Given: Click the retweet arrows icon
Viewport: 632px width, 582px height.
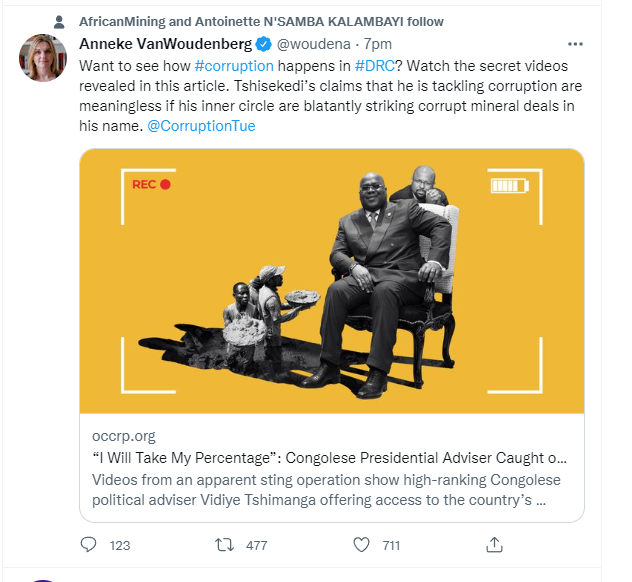Looking at the screenshot, I should 225,545.
